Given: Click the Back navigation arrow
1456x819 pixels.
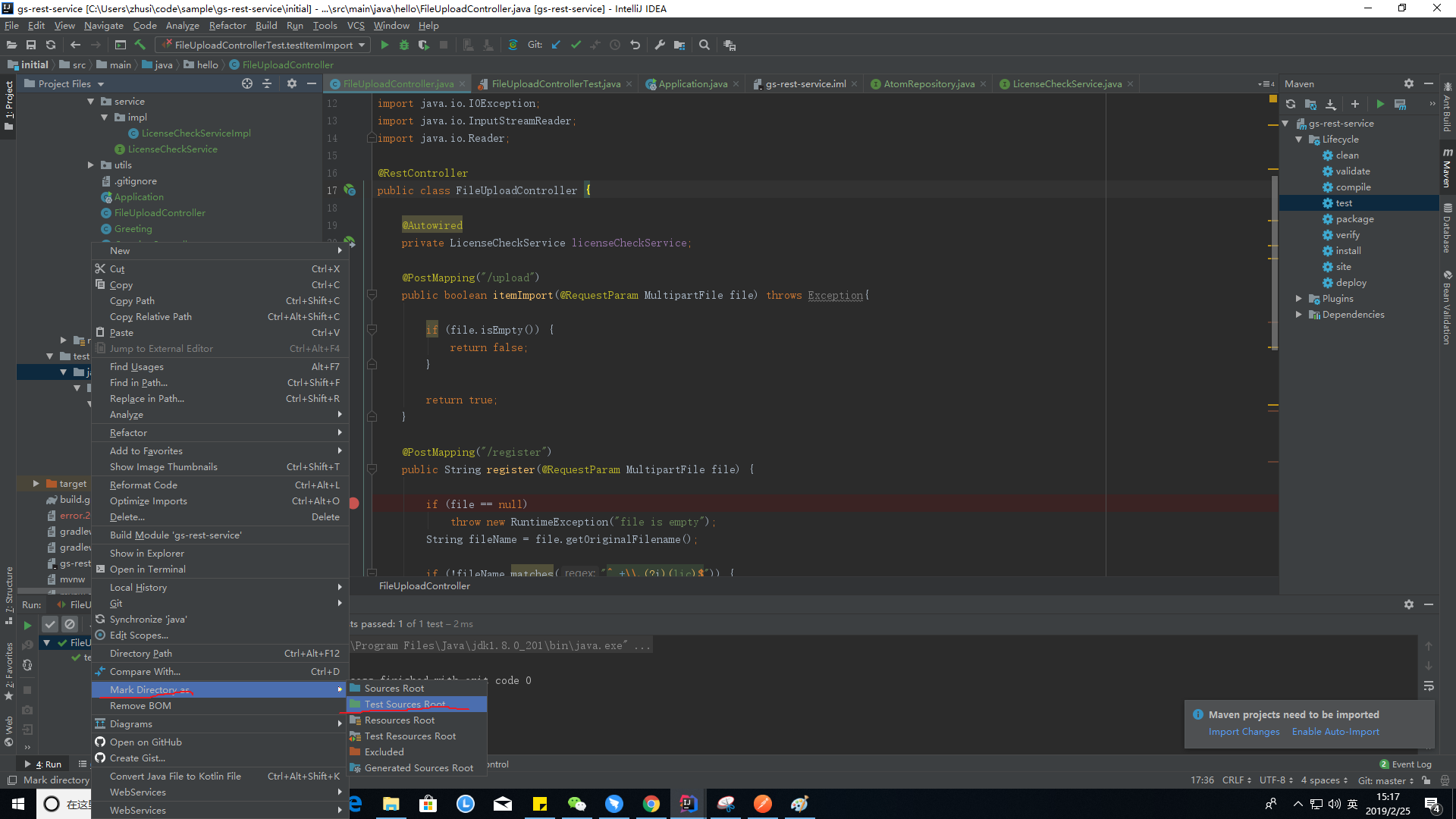Looking at the screenshot, I should [75, 45].
